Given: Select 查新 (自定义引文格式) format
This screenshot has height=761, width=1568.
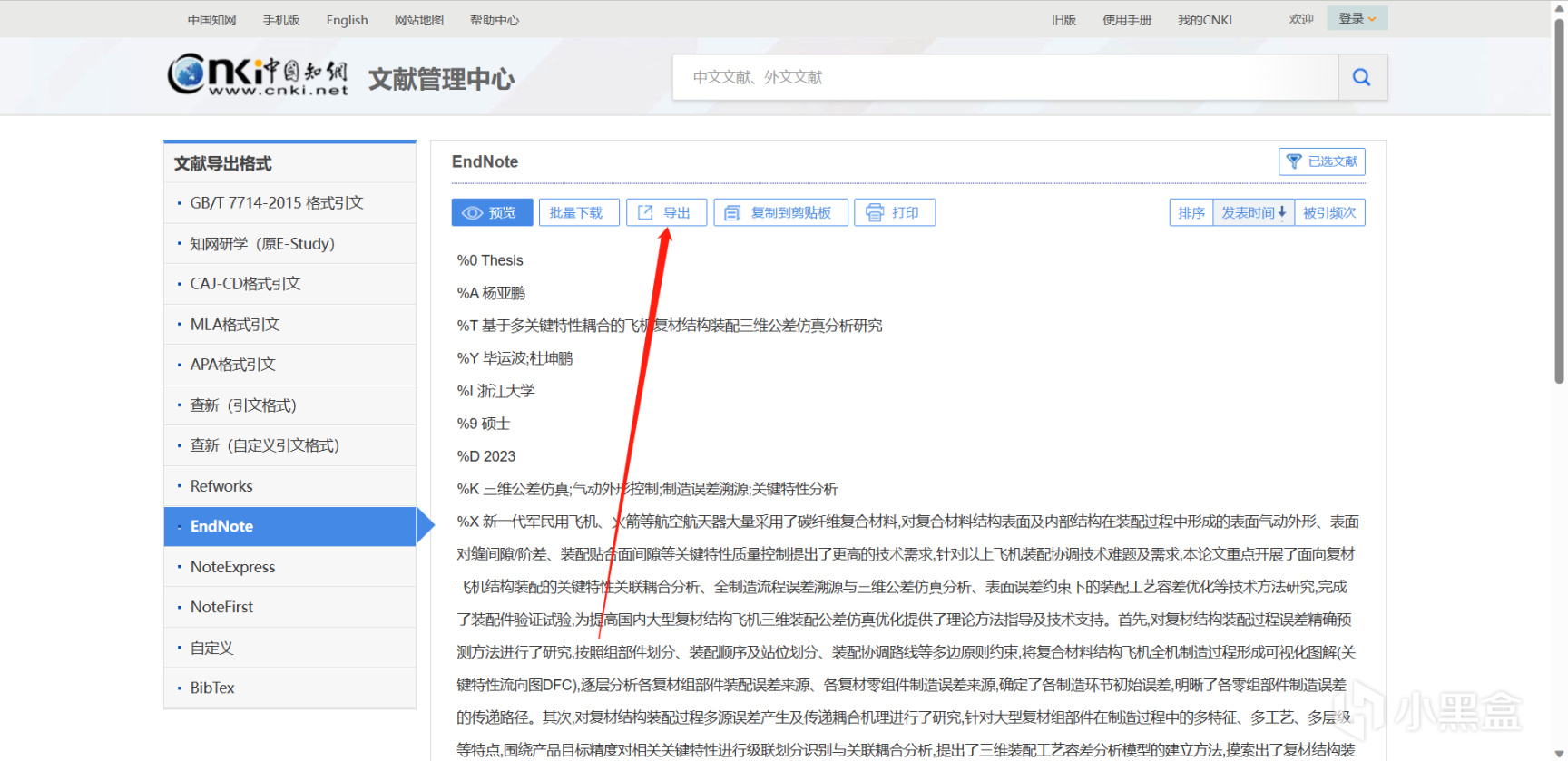Looking at the screenshot, I should [290, 445].
